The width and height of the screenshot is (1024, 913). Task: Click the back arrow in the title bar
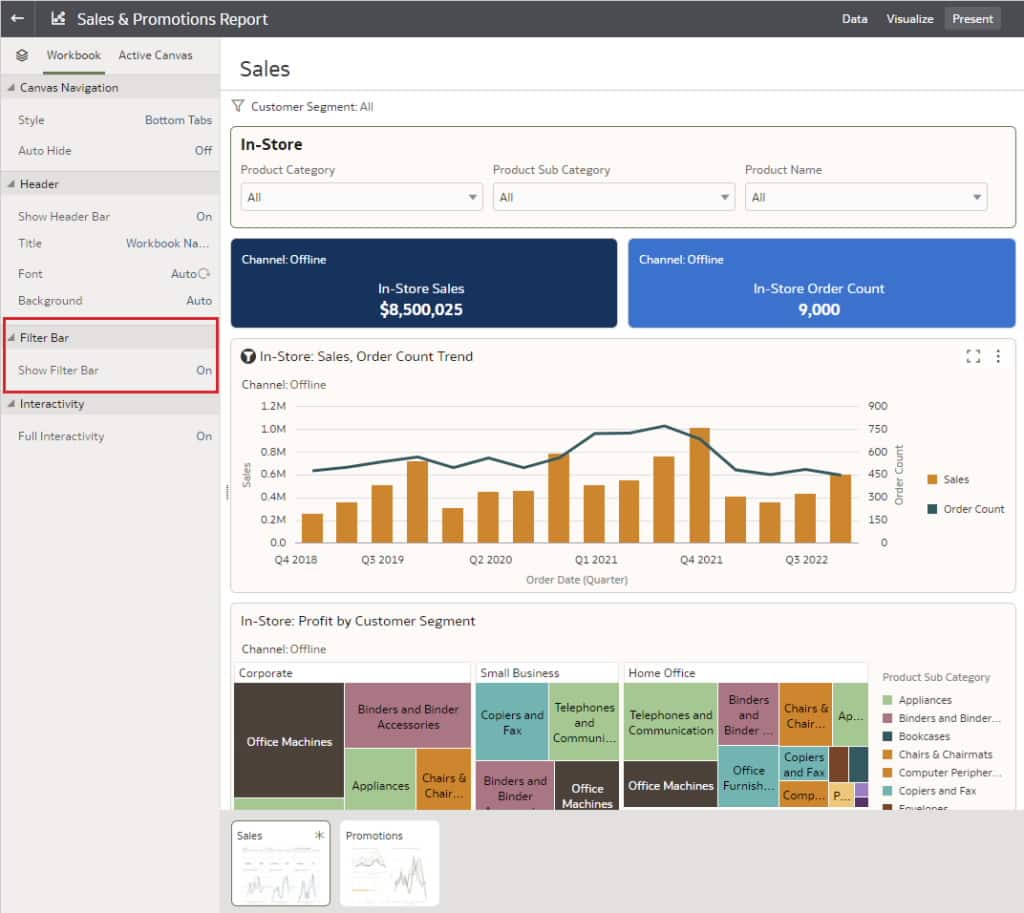point(15,18)
